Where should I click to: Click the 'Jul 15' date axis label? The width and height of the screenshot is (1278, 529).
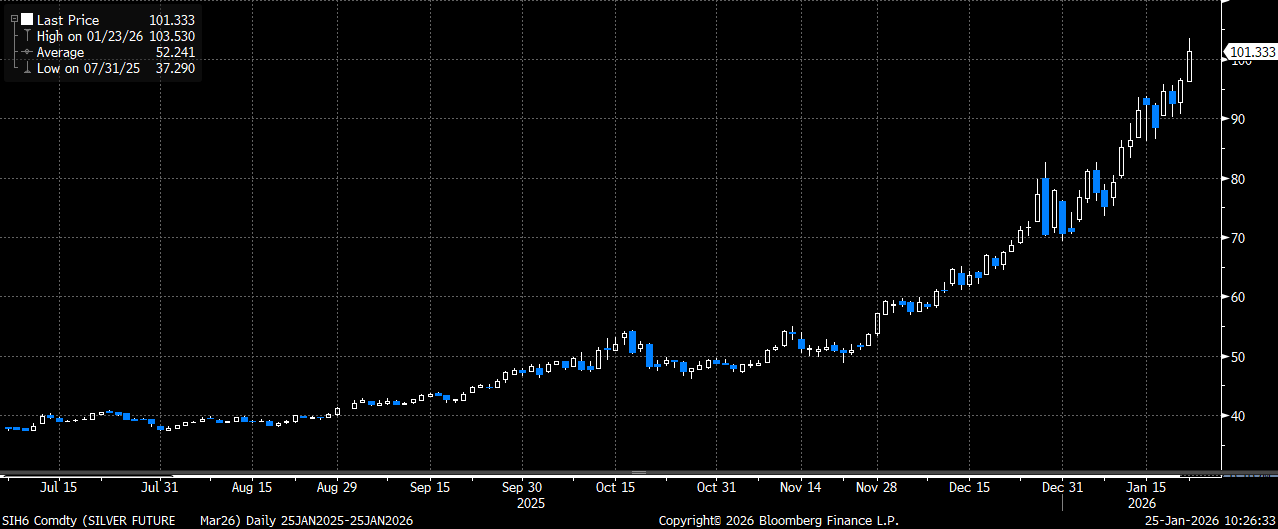pos(58,488)
